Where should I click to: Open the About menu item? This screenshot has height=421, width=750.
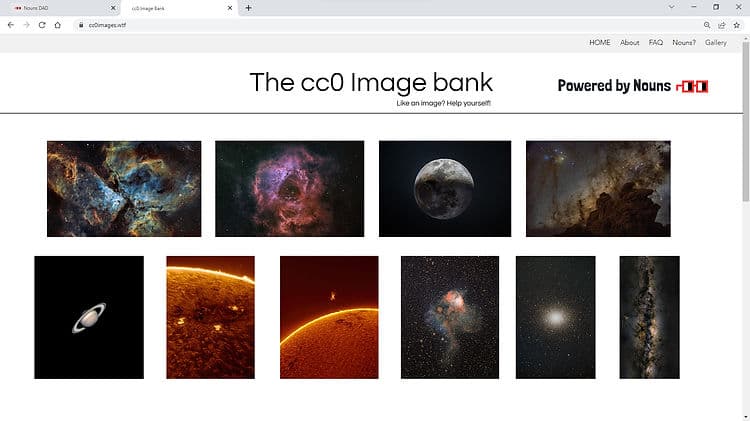(629, 43)
